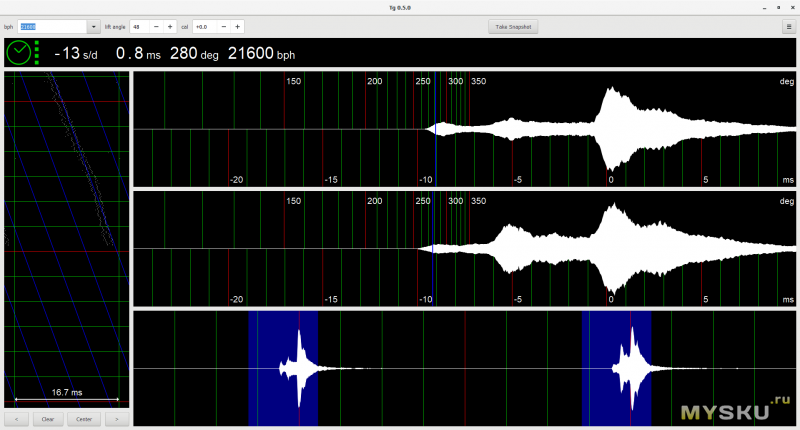
Task: Click the 21600 bph reading in display
Action: [261, 53]
